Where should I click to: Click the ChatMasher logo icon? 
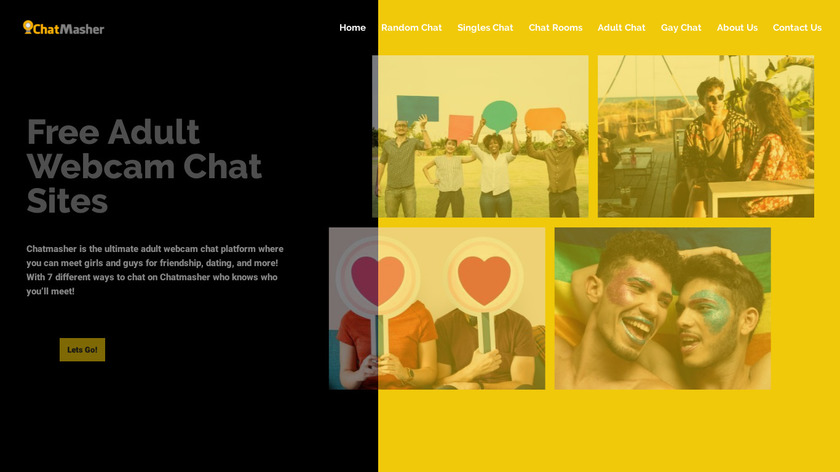point(28,27)
